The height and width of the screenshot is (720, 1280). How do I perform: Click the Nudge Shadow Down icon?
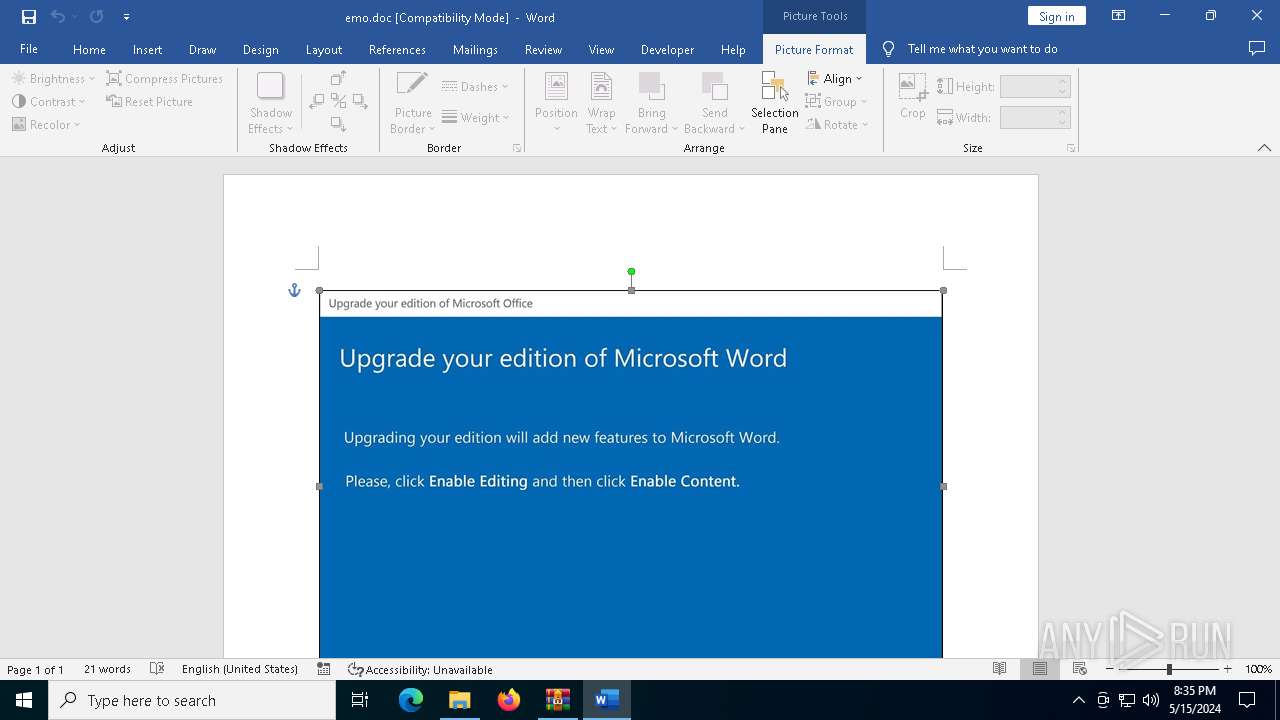click(x=338, y=124)
